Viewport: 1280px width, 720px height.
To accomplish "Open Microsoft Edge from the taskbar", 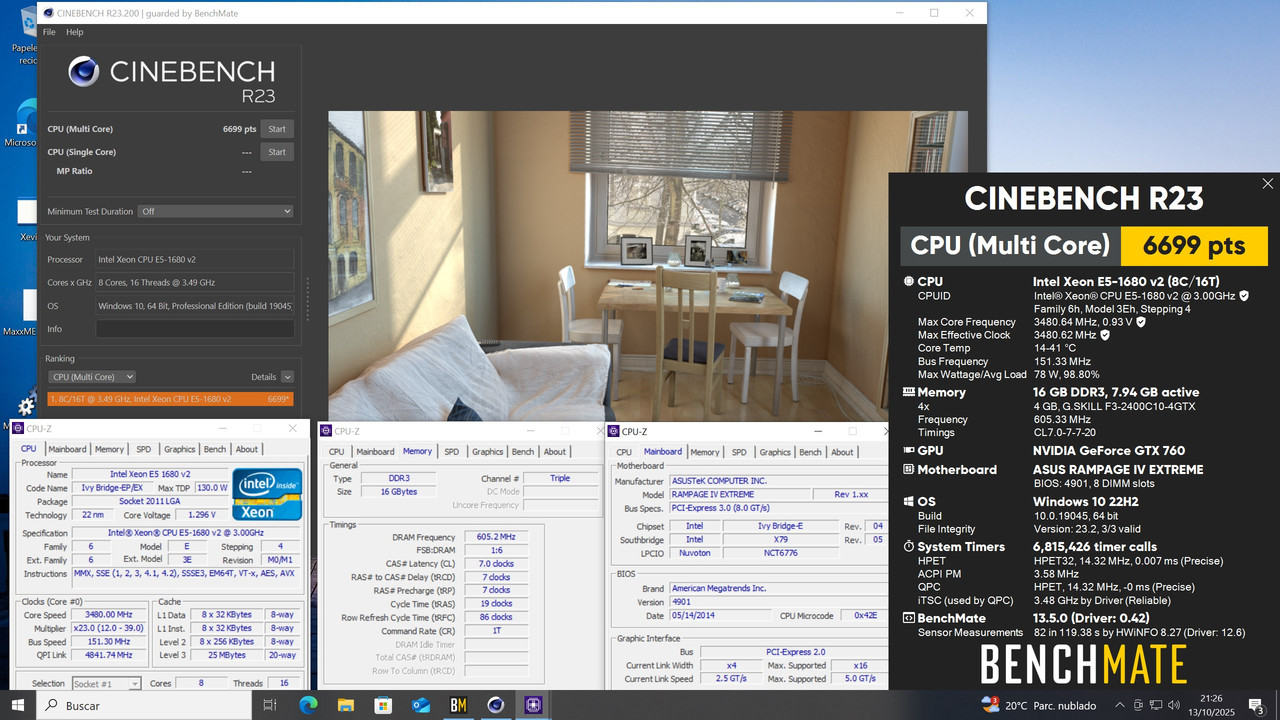I will (x=308, y=705).
